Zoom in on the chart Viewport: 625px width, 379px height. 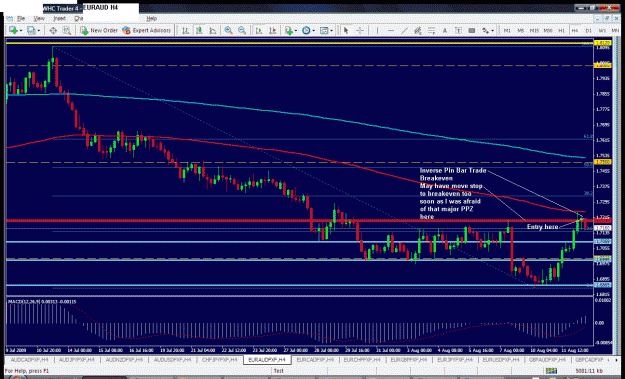click(228, 30)
